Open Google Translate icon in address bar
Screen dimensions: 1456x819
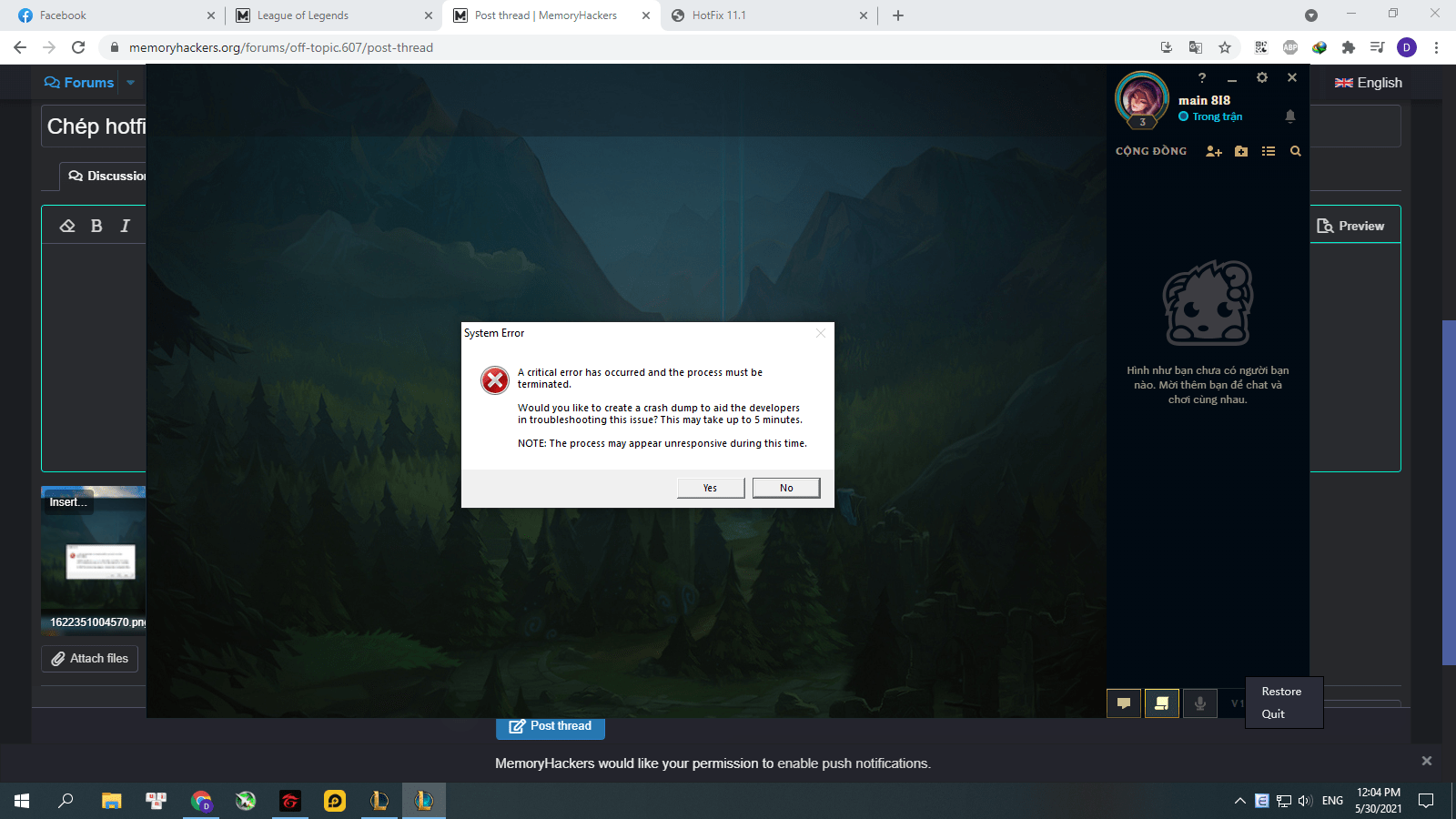pos(1196,47)
